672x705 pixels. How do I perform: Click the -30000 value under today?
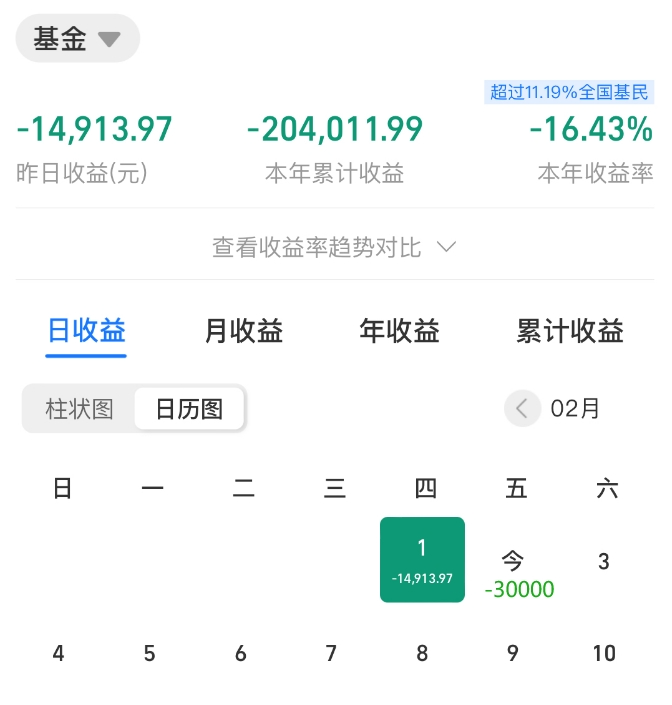click(520, 589)
